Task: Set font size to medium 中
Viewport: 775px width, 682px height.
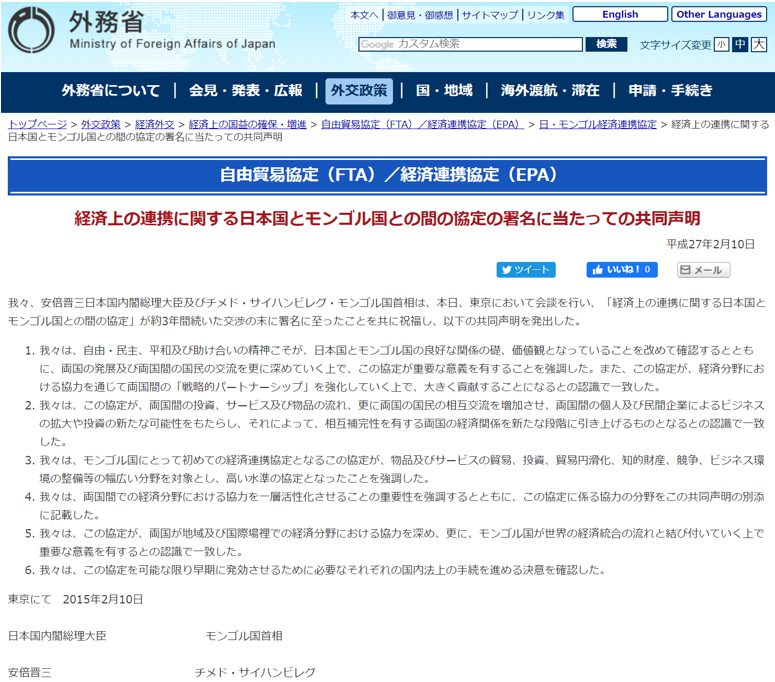Action: coord(740,45)
